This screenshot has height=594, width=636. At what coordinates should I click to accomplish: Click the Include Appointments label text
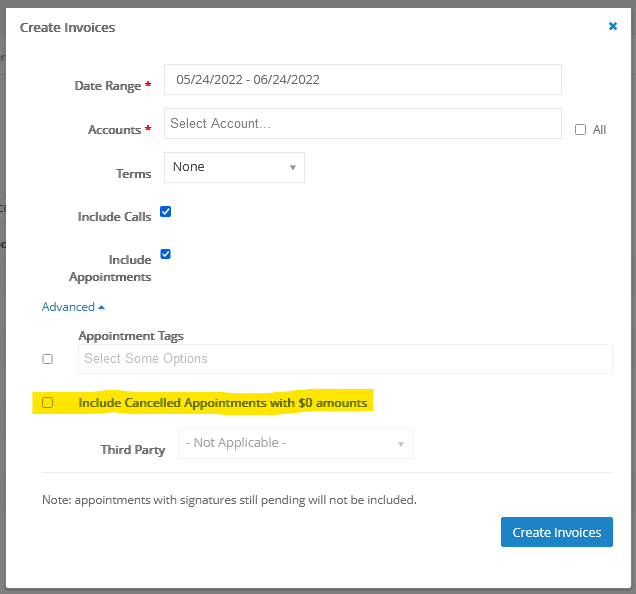click(110, 268)
